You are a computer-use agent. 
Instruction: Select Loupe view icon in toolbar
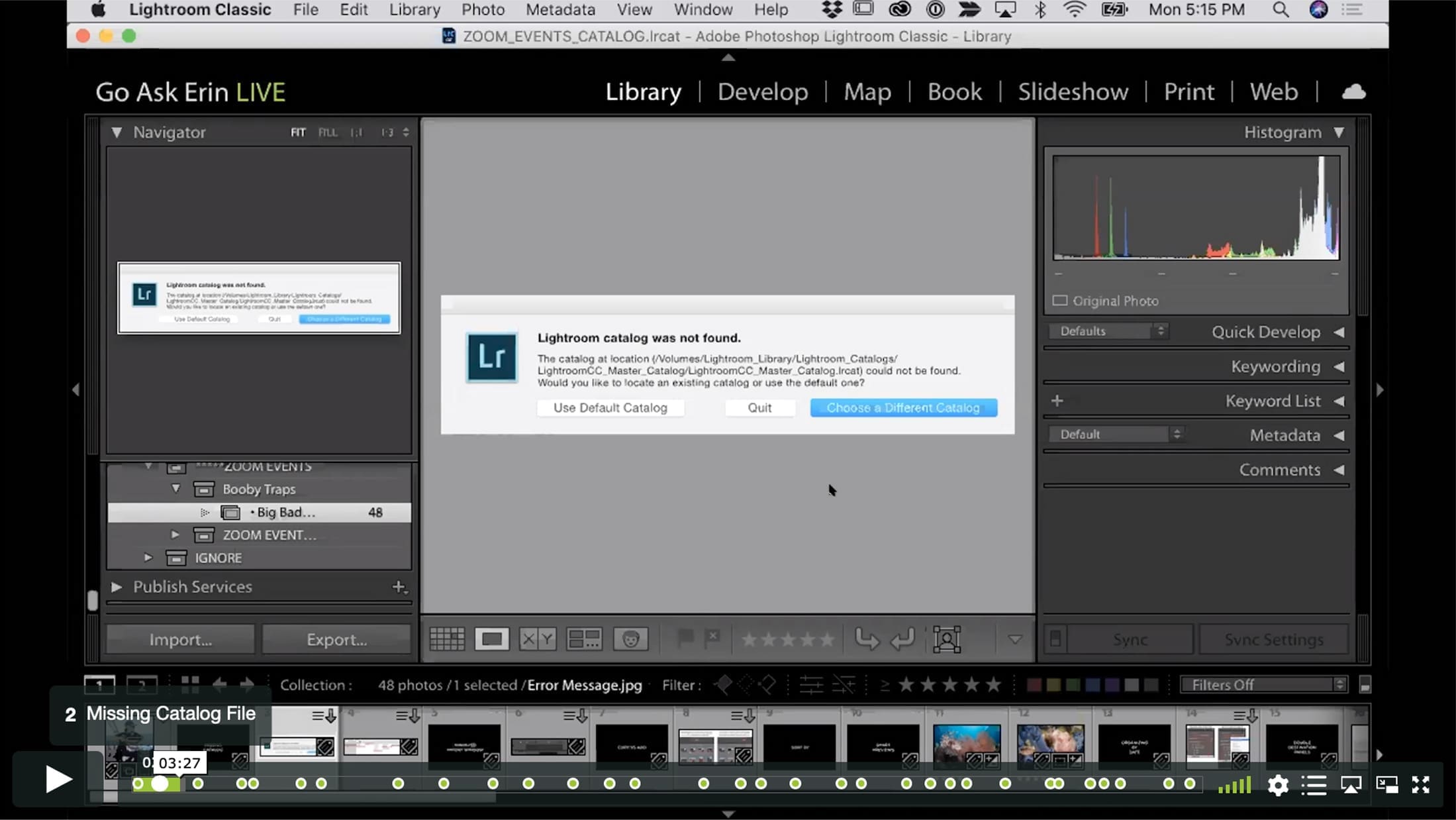tap(491, 639)
